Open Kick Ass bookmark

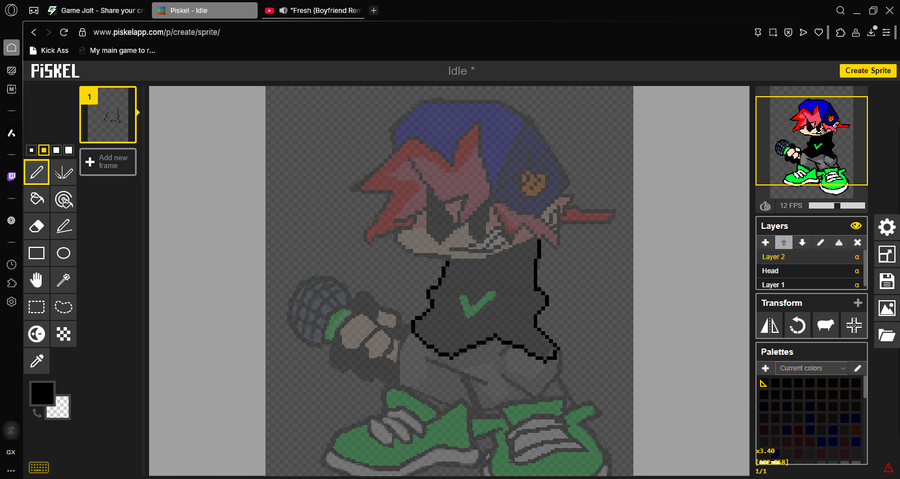pos(49,50)
